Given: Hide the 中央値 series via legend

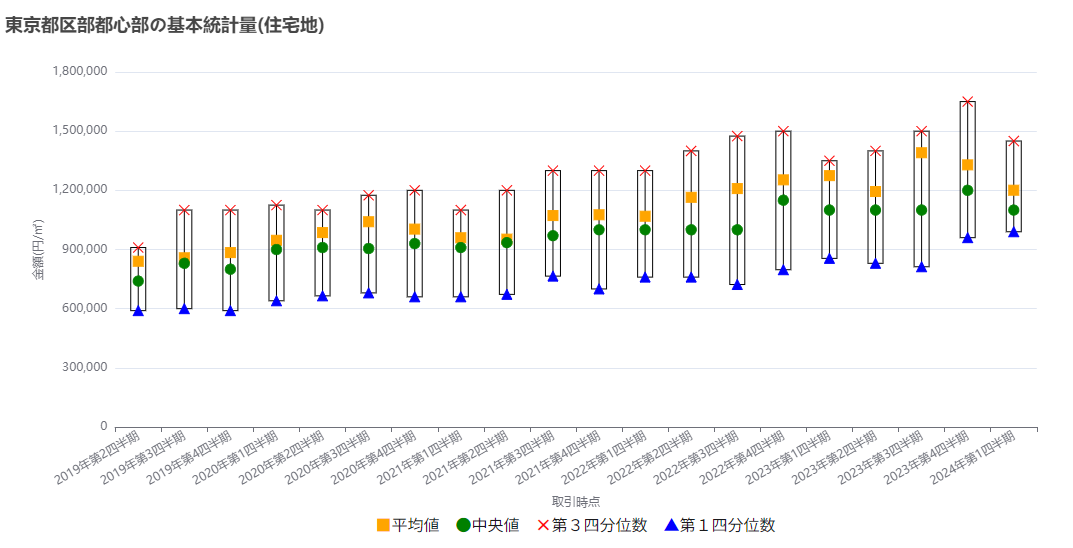Looking at the screenshot, I should [488, 526].
